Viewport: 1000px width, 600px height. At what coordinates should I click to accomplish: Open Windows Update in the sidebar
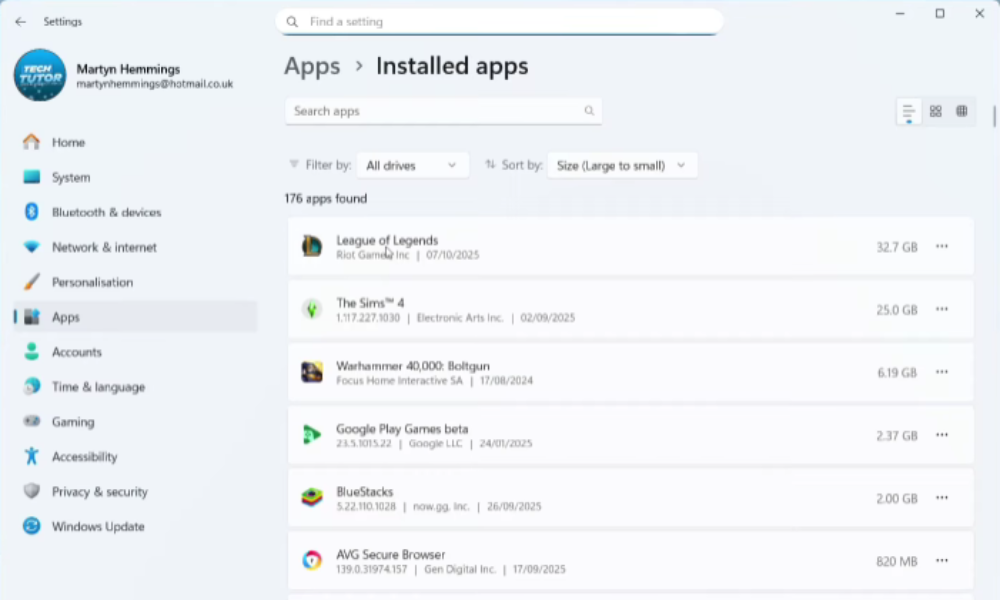(x=98, y=527)
